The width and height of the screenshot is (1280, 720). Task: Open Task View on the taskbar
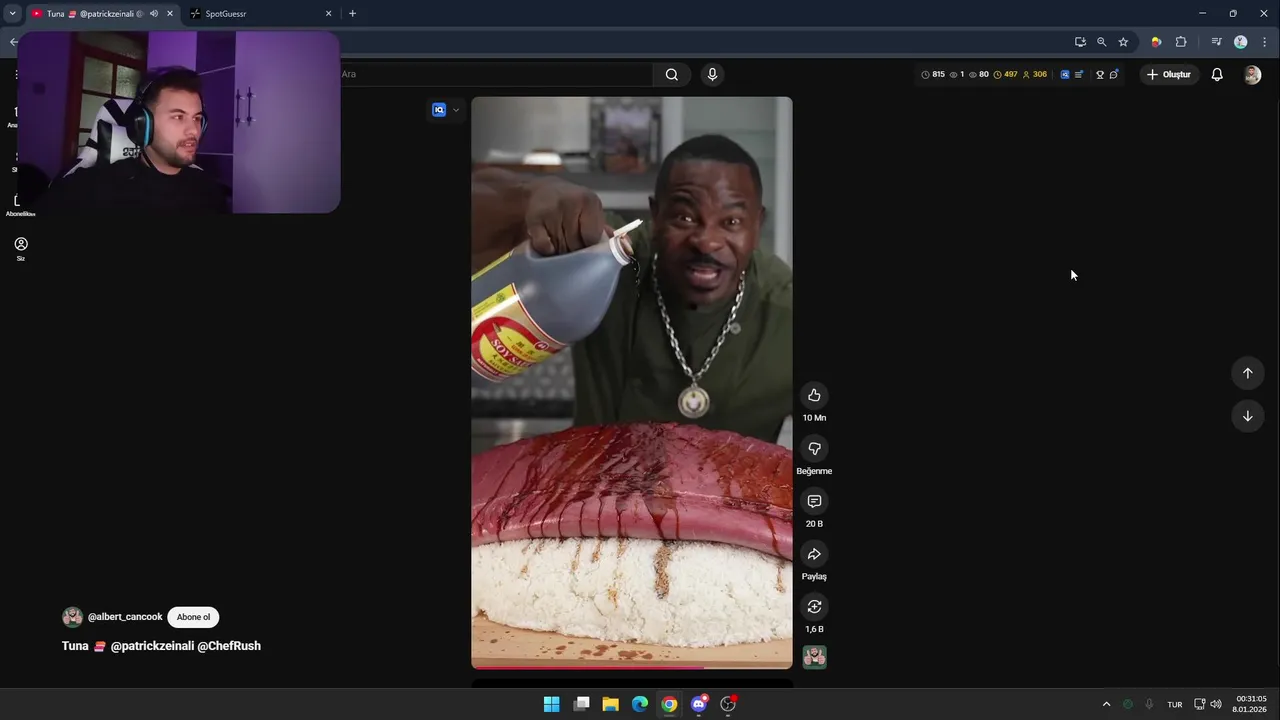tap(581, 704)
